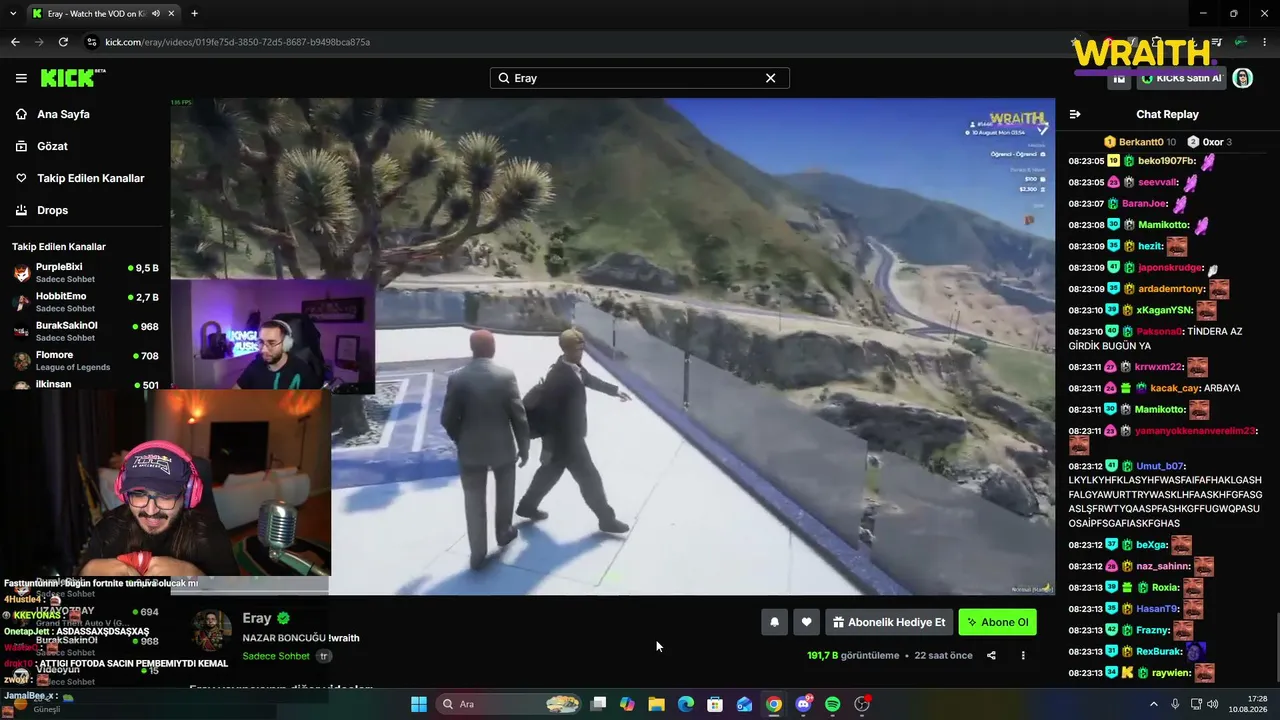Collapse the Chat Replay panel
This screenshot has height=720, width=1280.
tap(1075, 114)
